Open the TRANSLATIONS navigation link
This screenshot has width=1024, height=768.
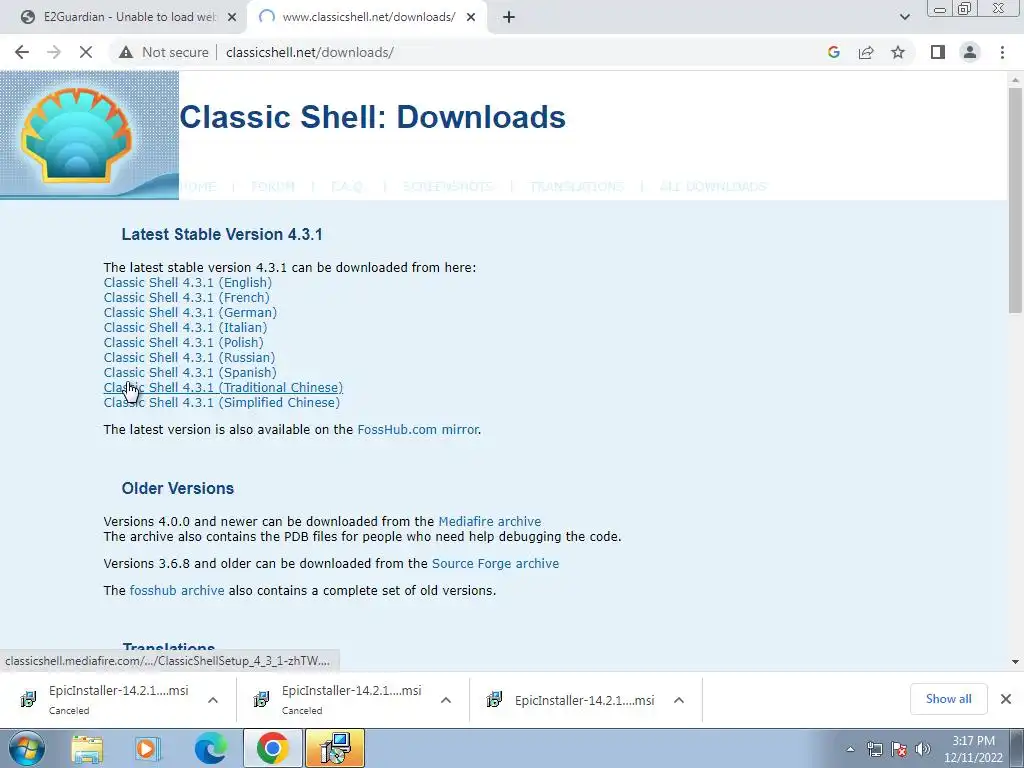pyautogui.click(x=577, y=187)
